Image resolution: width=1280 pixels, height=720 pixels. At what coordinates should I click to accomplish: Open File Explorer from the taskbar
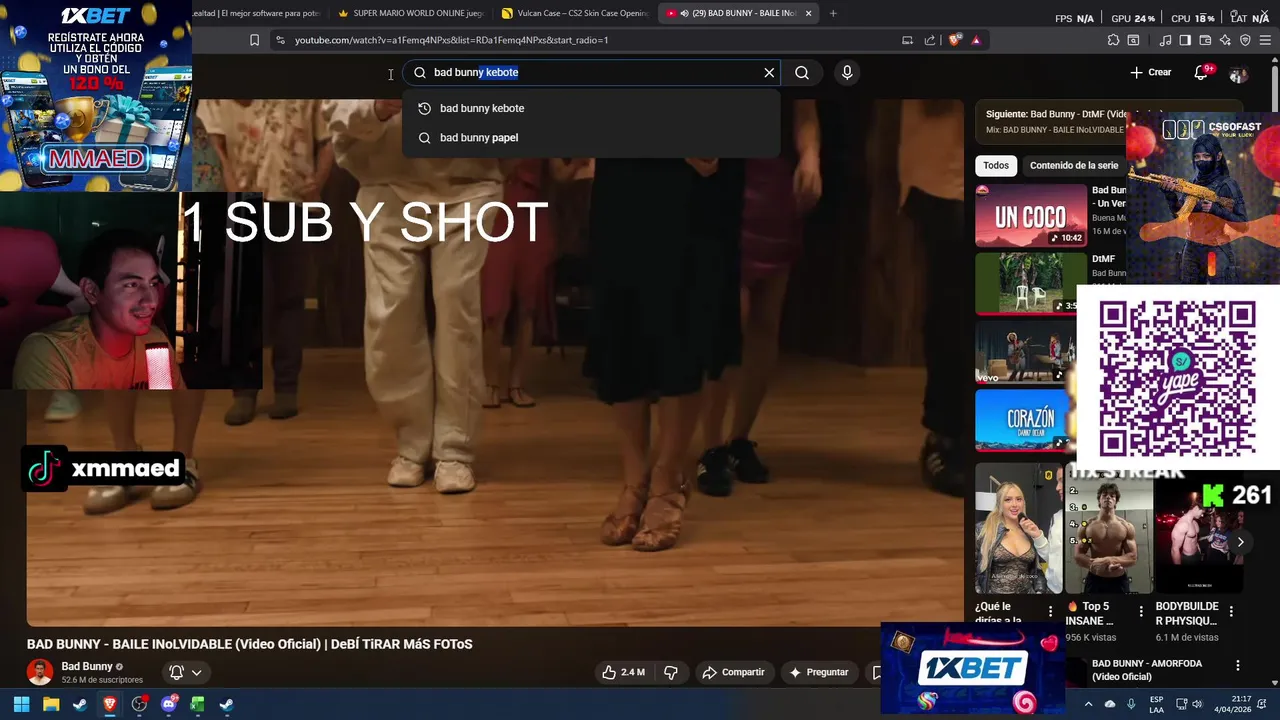coord(51,704)
